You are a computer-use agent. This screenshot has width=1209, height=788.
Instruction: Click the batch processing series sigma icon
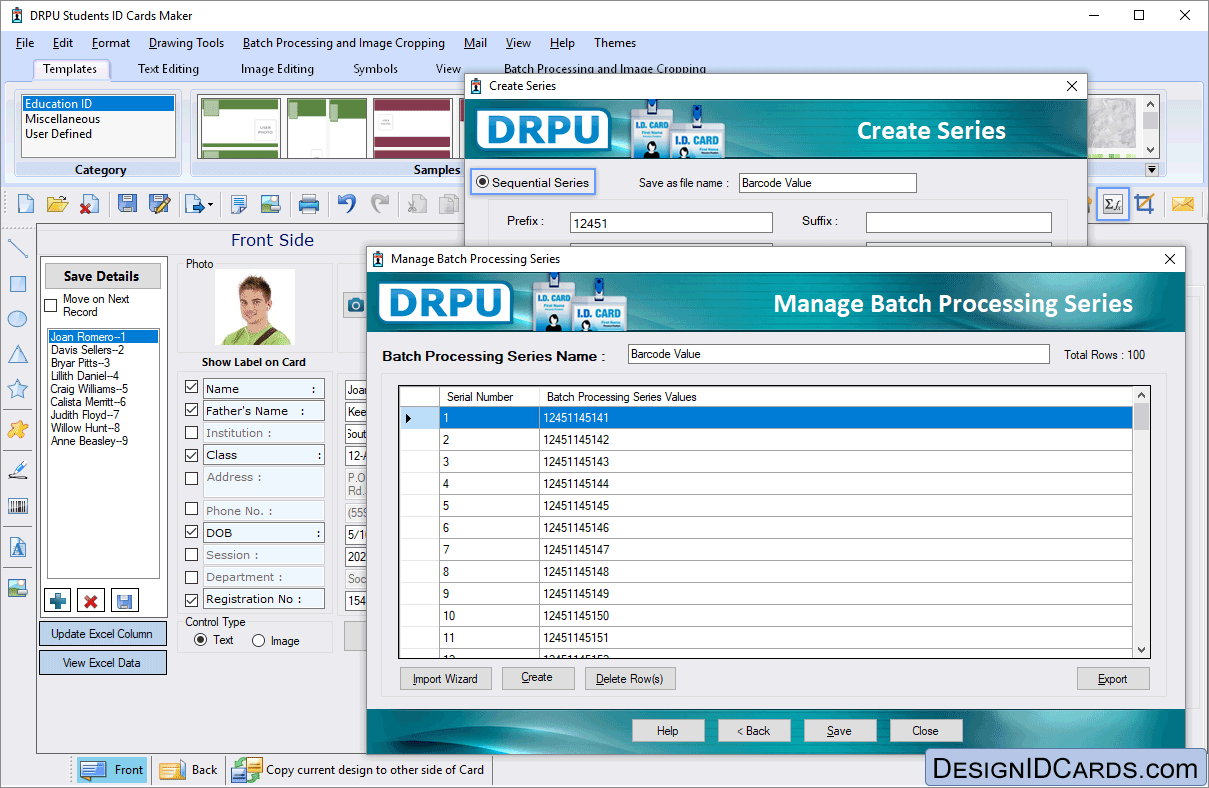[1112, 204]
